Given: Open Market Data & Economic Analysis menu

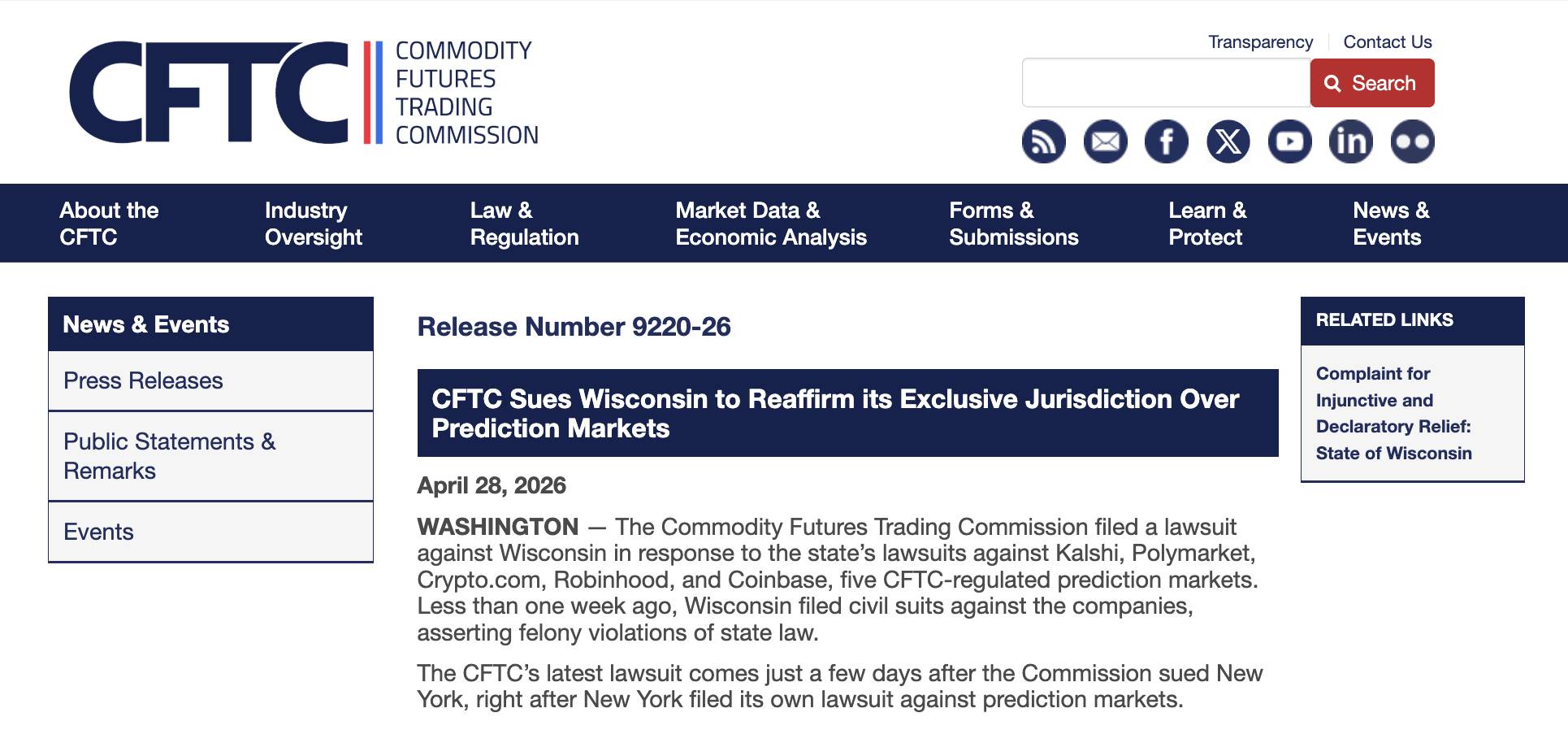Looking at the screenshot, I should [x=770, y=224].
